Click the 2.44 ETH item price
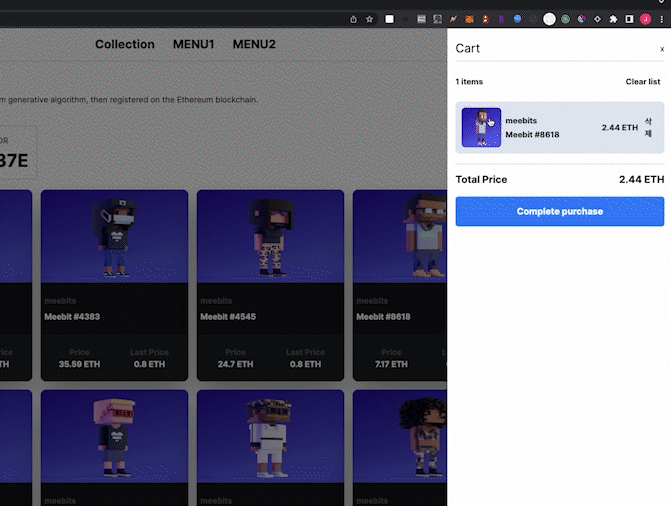 [620, 128]
